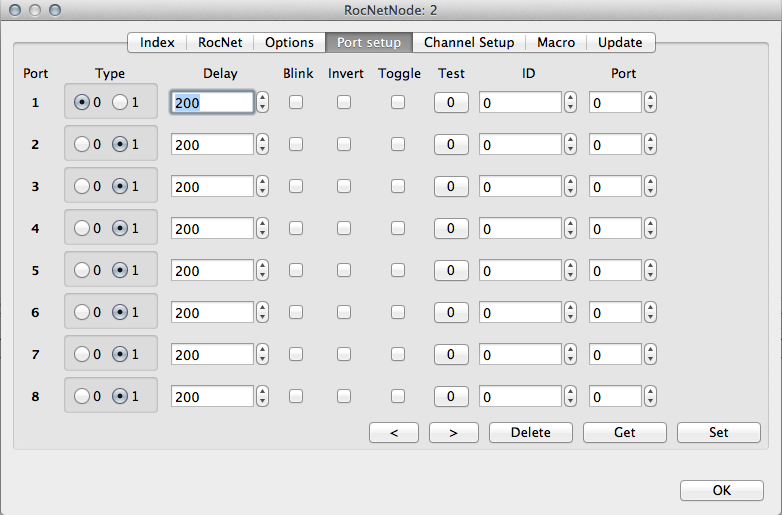This screenshot has width=782, height=515.
Task: Open the Options tab
Action: [x=289, y=42]
